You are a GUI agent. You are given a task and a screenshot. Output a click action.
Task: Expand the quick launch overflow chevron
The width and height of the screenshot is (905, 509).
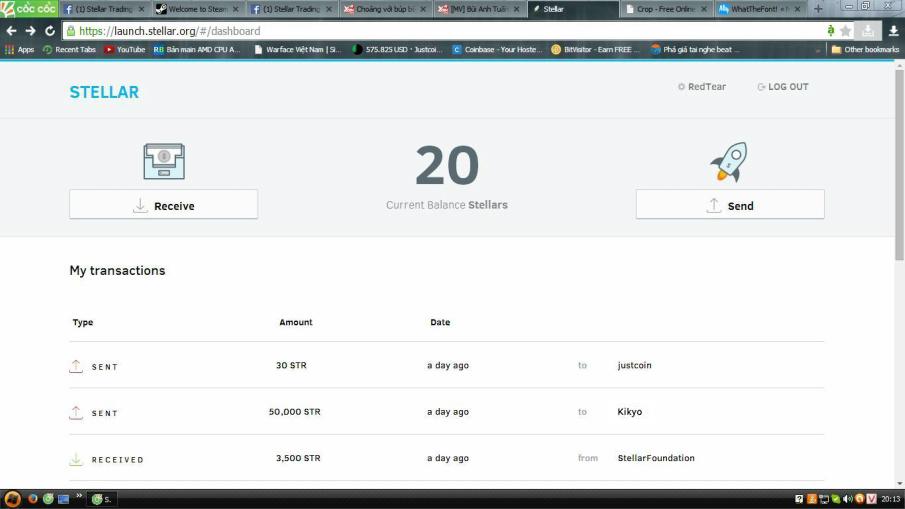[79, 496]
